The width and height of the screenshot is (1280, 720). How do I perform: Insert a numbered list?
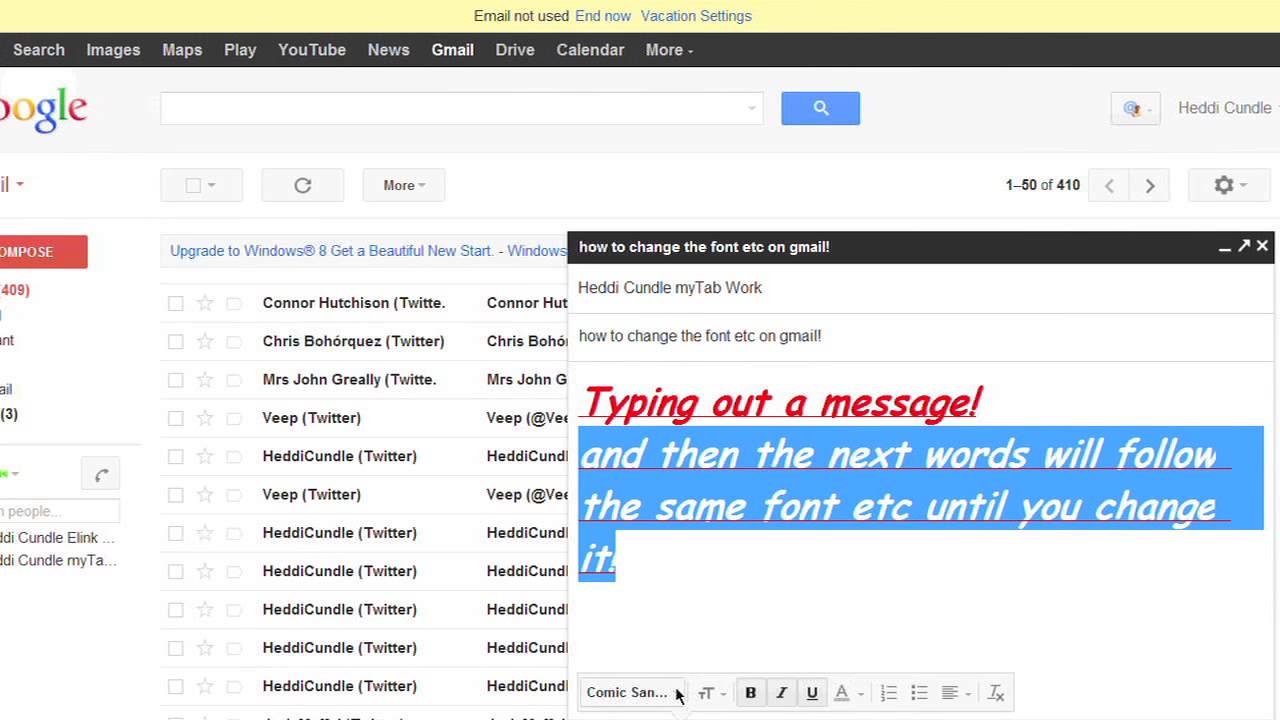(888, 692)
